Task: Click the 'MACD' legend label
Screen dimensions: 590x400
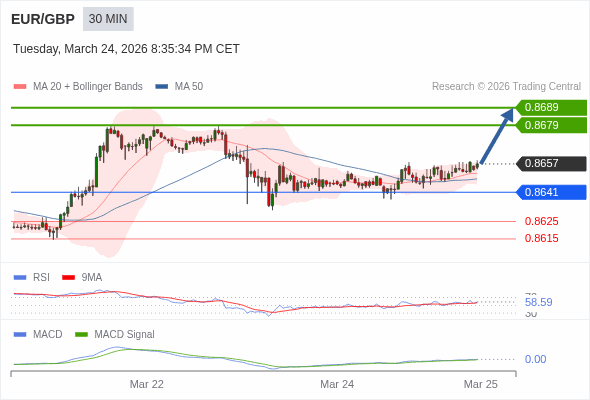Action: click(48, 335)
